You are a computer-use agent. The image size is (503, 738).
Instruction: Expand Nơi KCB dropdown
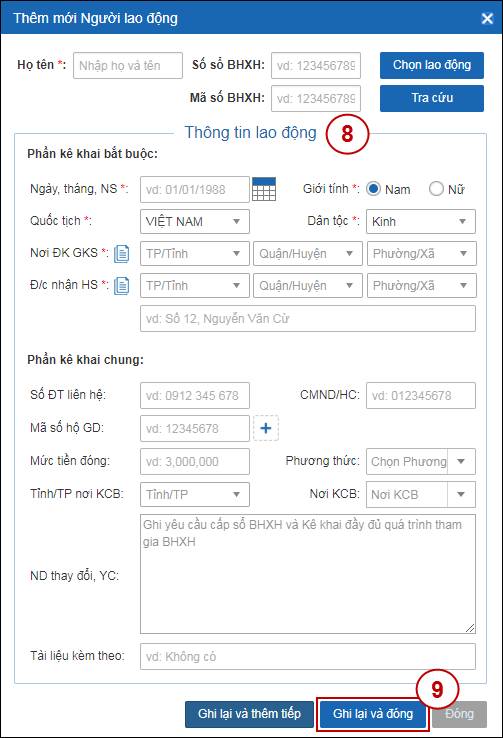pos(421,494)
